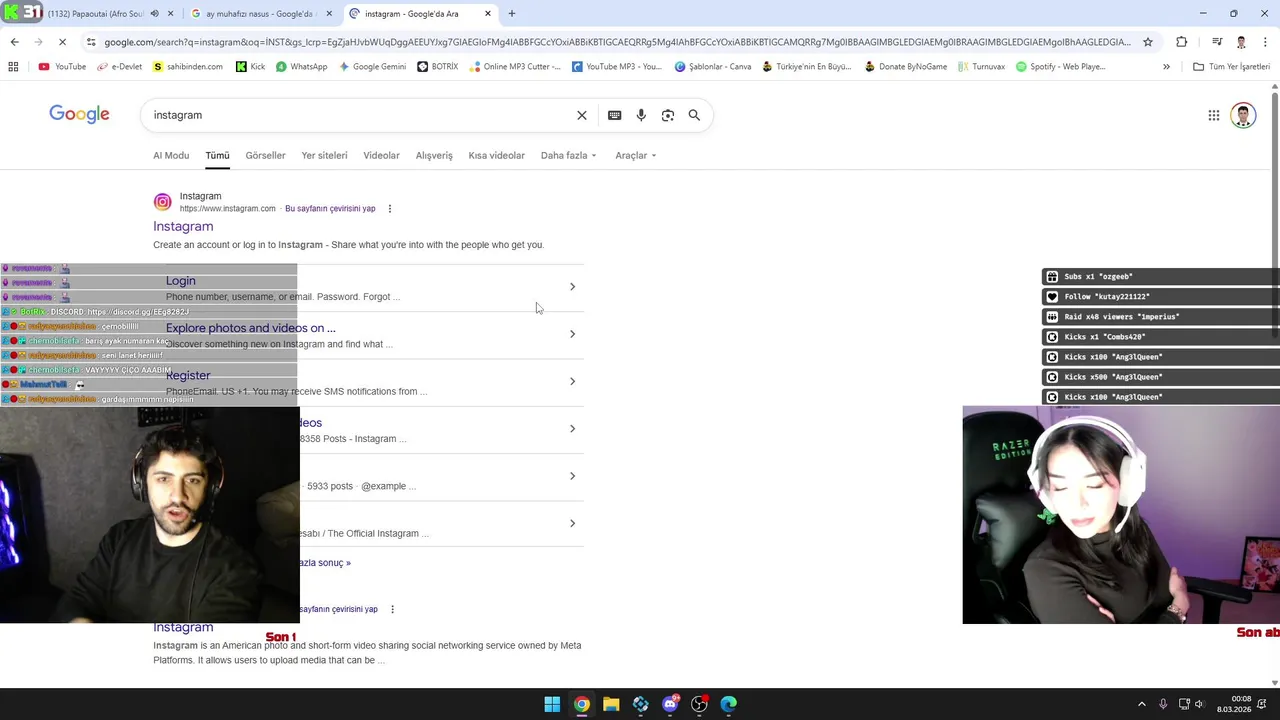This screenshot has width=1280, height=720.
Task: Bookmark this page with the star
Action: pyautogui.click(x=1148, y=42)
